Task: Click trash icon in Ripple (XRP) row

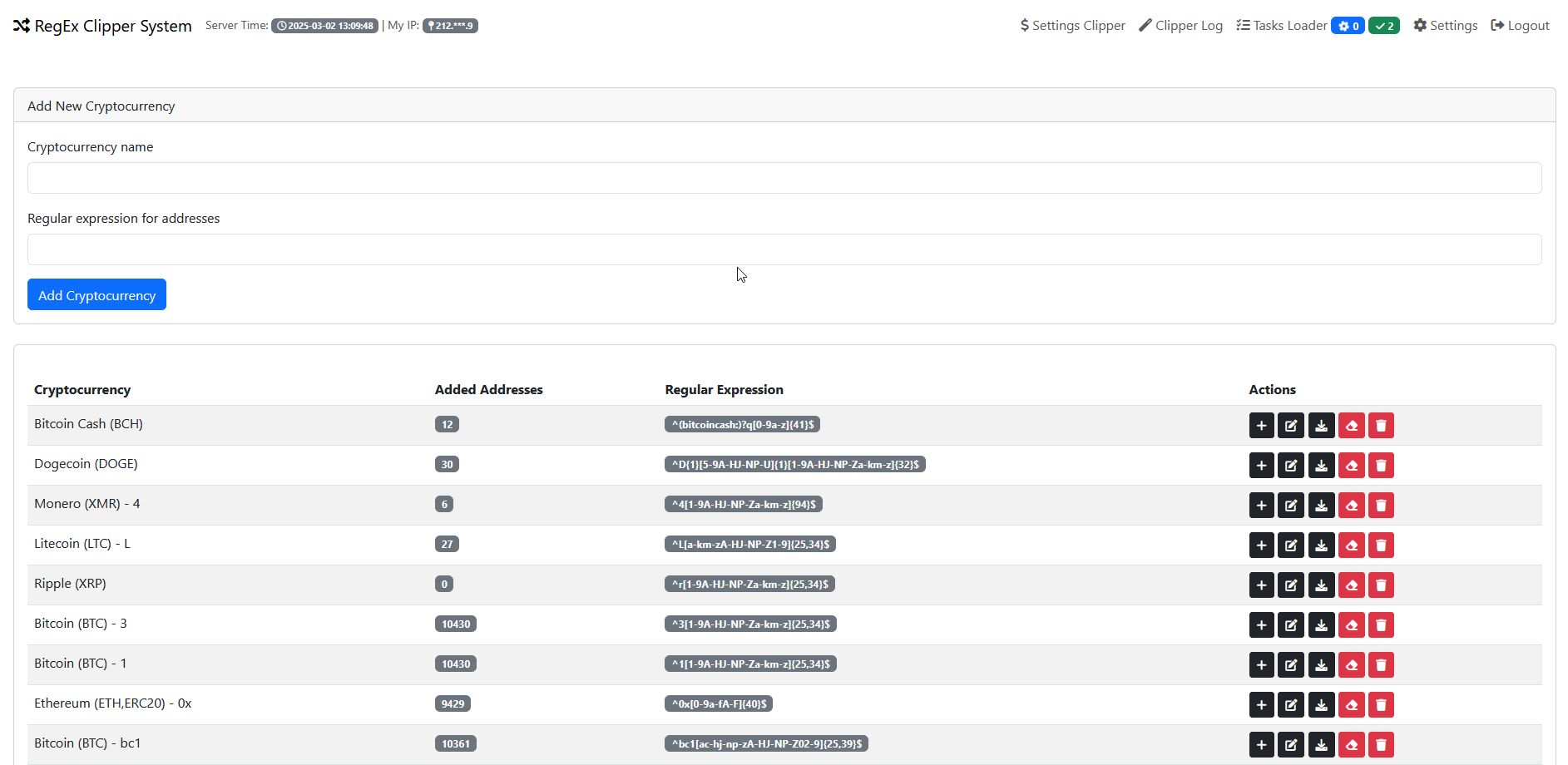Action: point(1381,585)
